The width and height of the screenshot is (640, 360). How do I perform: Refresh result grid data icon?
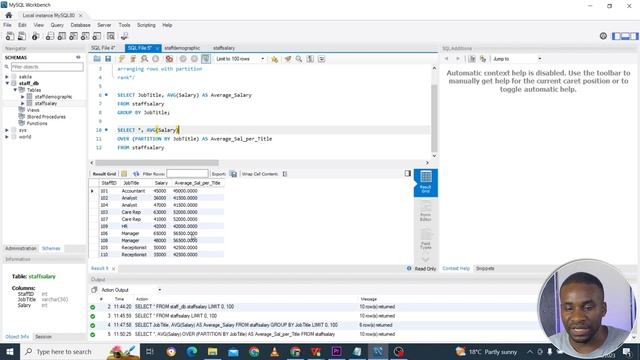(136, 174)
